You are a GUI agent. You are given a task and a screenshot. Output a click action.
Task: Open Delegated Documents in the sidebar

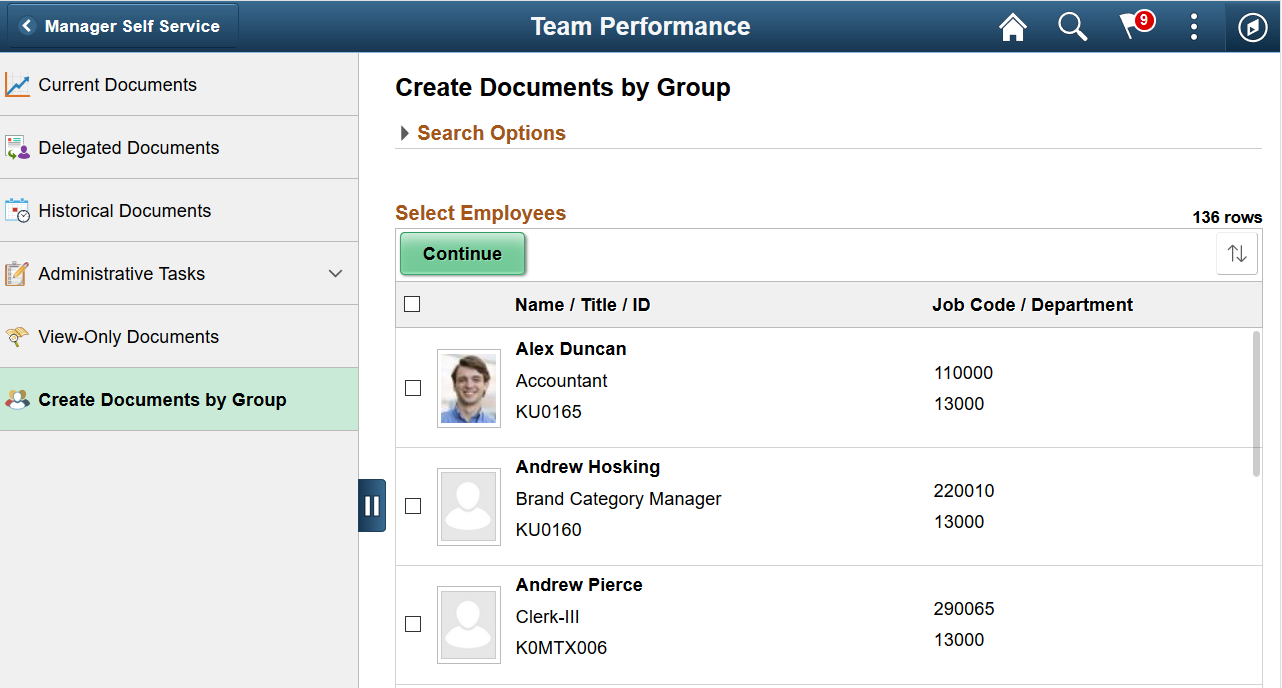179,148
